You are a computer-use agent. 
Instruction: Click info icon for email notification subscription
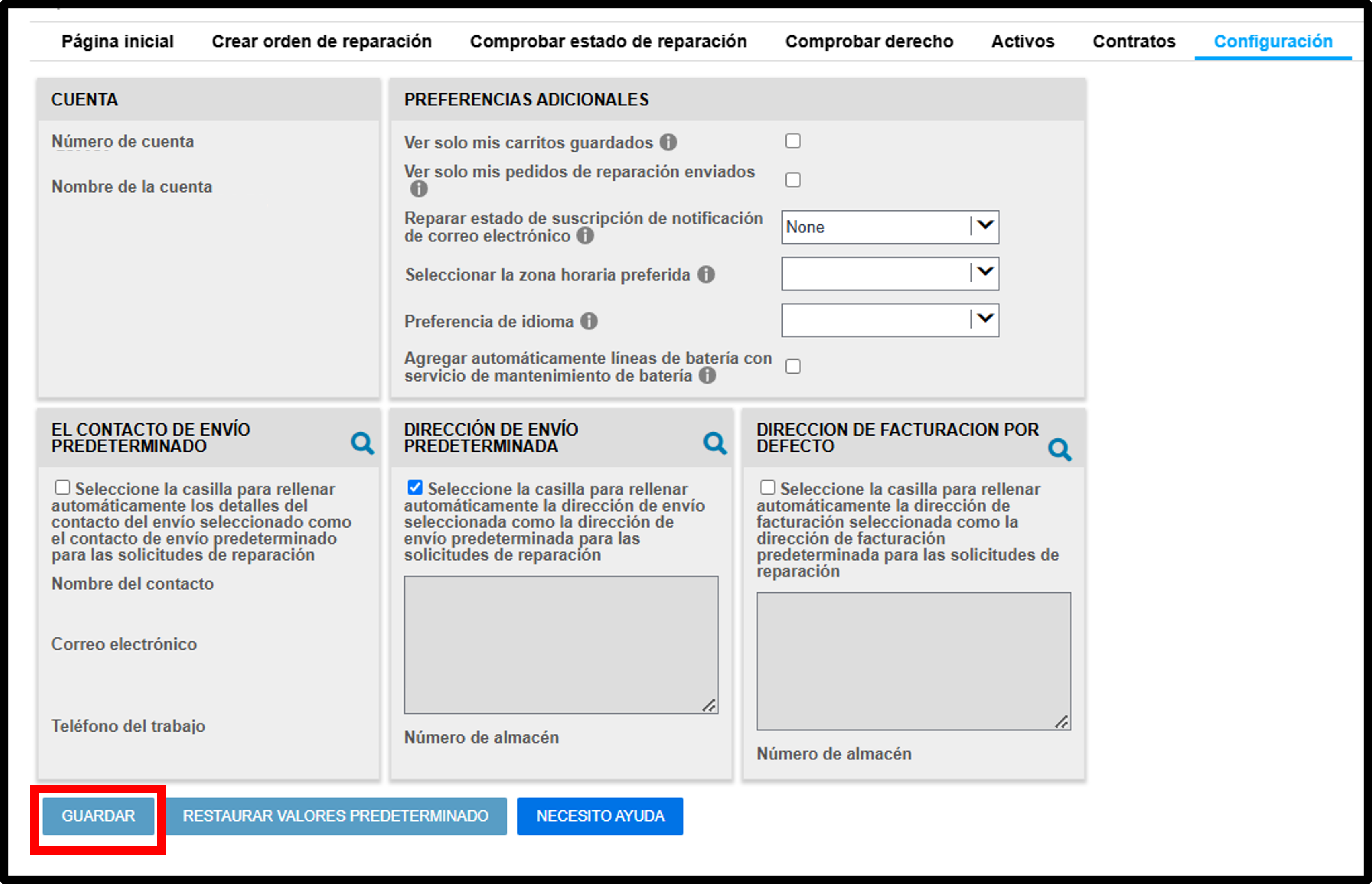[x=585, y=235]
